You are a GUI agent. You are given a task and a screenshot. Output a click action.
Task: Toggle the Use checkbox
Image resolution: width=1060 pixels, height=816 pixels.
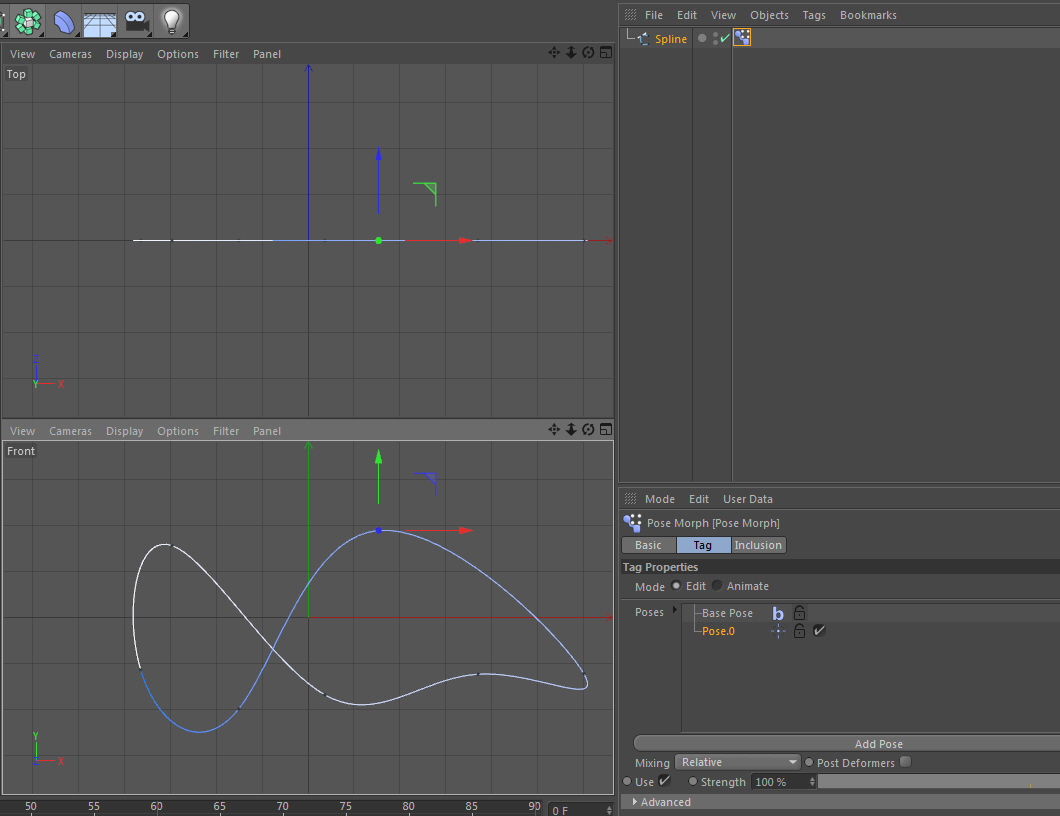(x=665, y=781)
